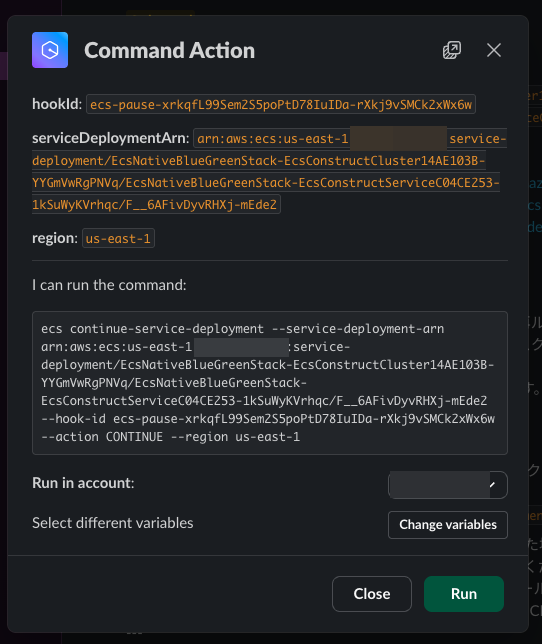The height and width of the screenshot is (644, 542).
Task: Open the Run in account dropdown
Action: point(448,485)
